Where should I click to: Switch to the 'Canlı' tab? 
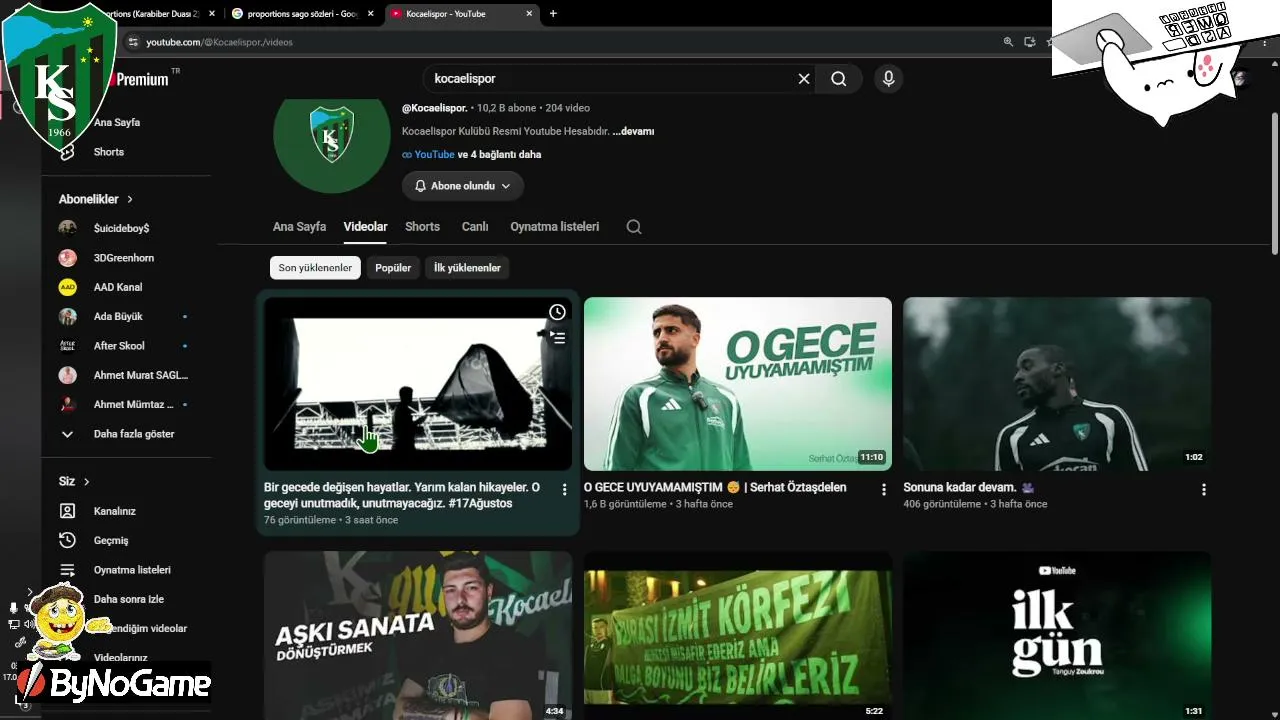tap(475, 227)
